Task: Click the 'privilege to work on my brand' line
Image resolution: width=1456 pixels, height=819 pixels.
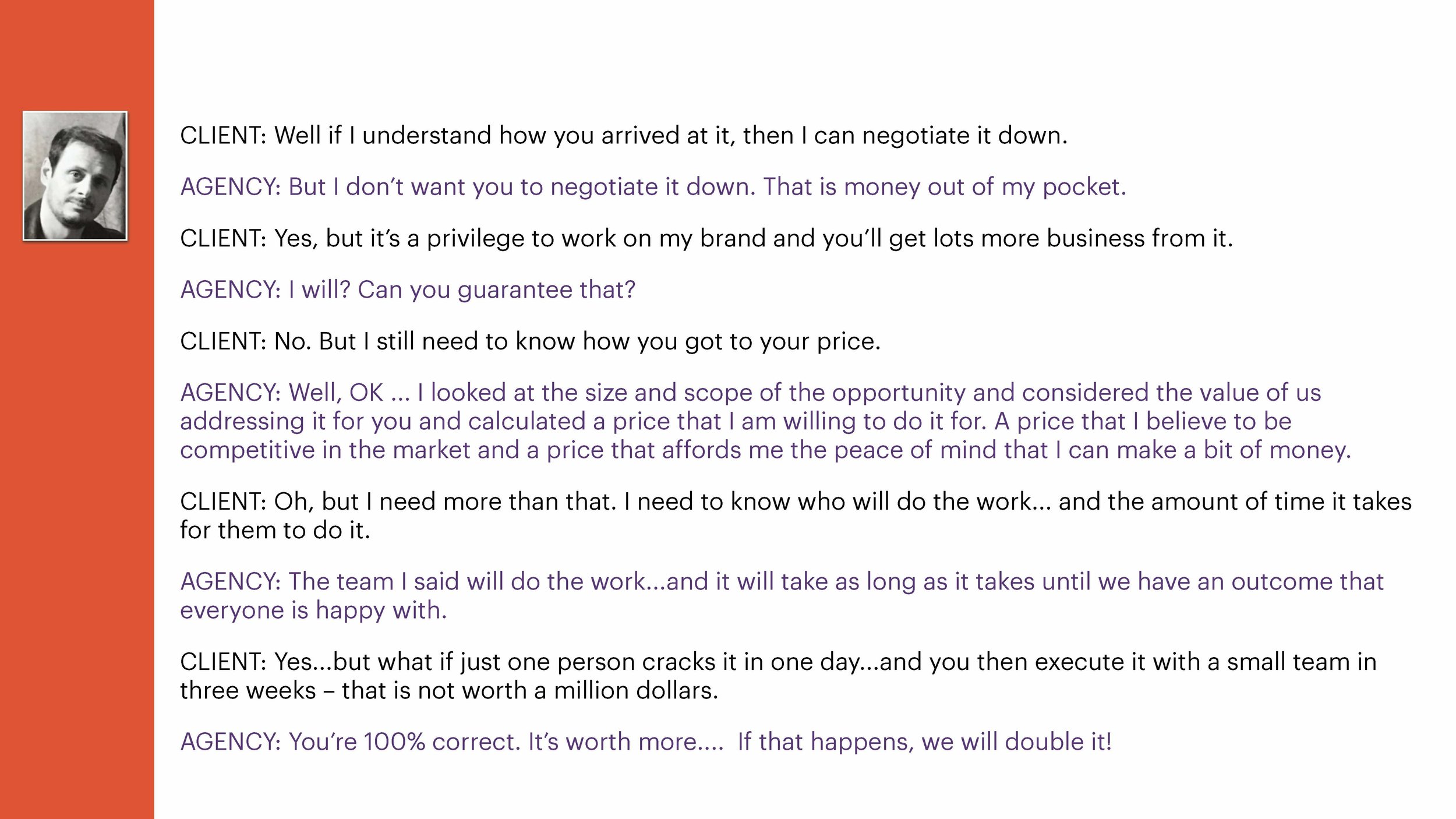Action: pos(706,238)
